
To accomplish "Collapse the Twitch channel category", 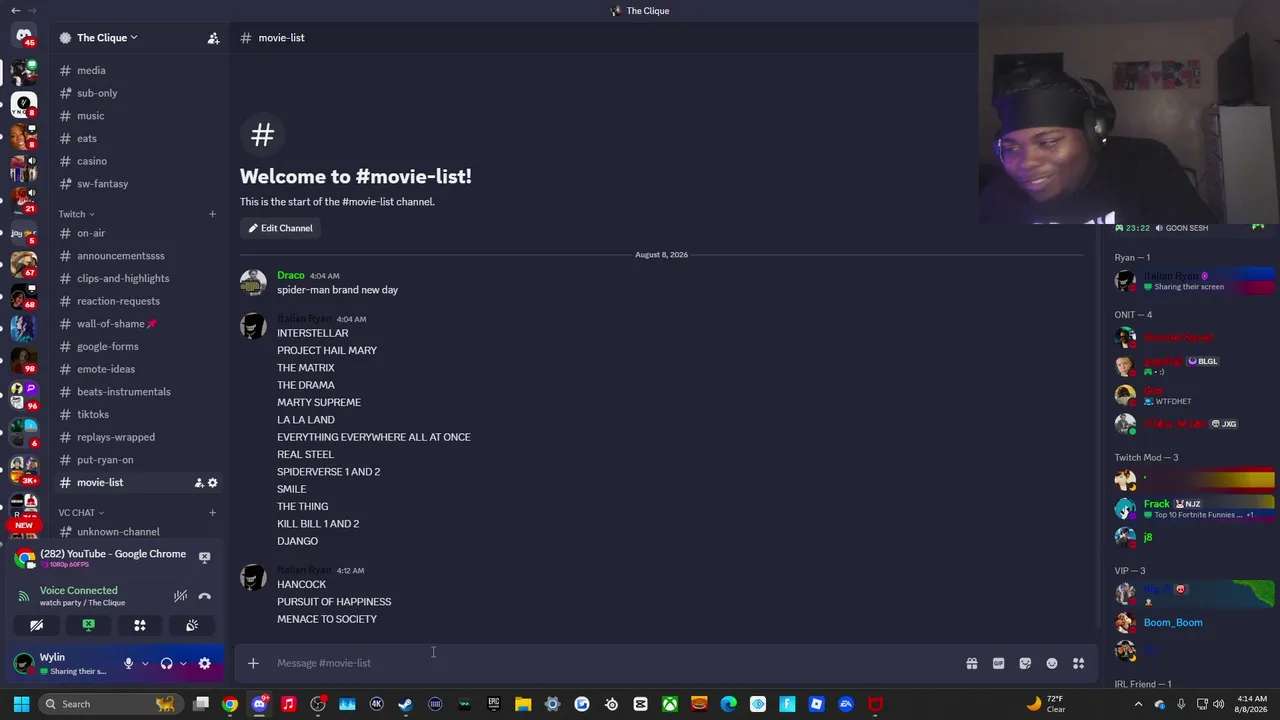I will pyautogui.click(x=76, y=214).
